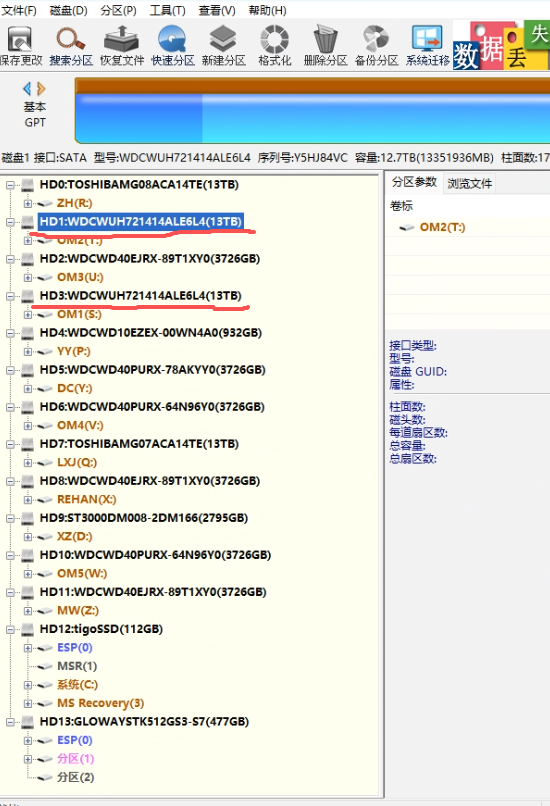Image resolution: width=550 pixels, height=806 pixels.
Task: Choose the Format (格式化) tool
Action: 274,46
